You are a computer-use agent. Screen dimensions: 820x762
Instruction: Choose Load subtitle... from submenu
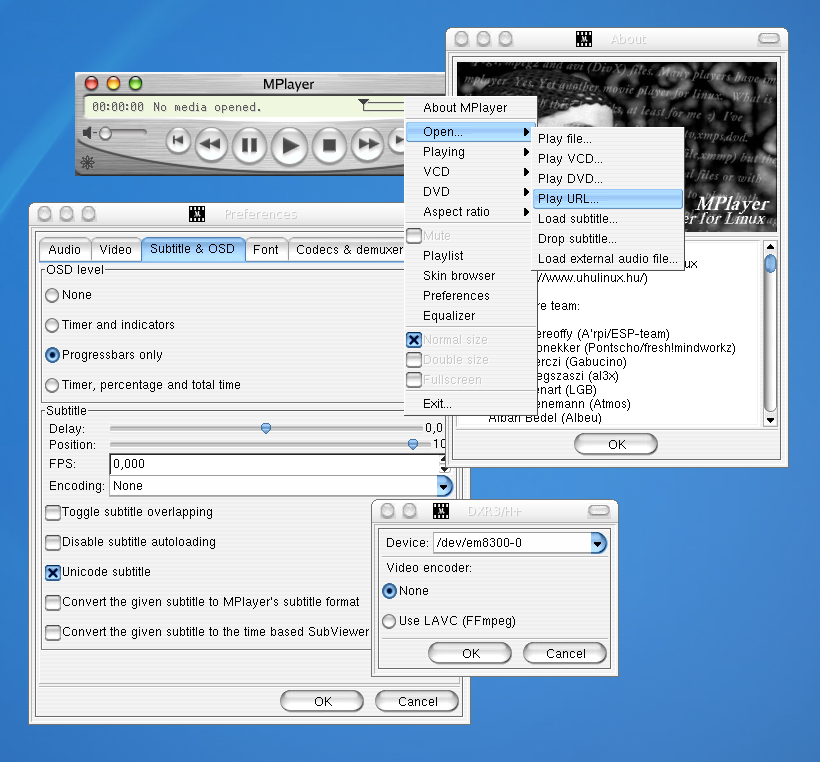point(608,219)
